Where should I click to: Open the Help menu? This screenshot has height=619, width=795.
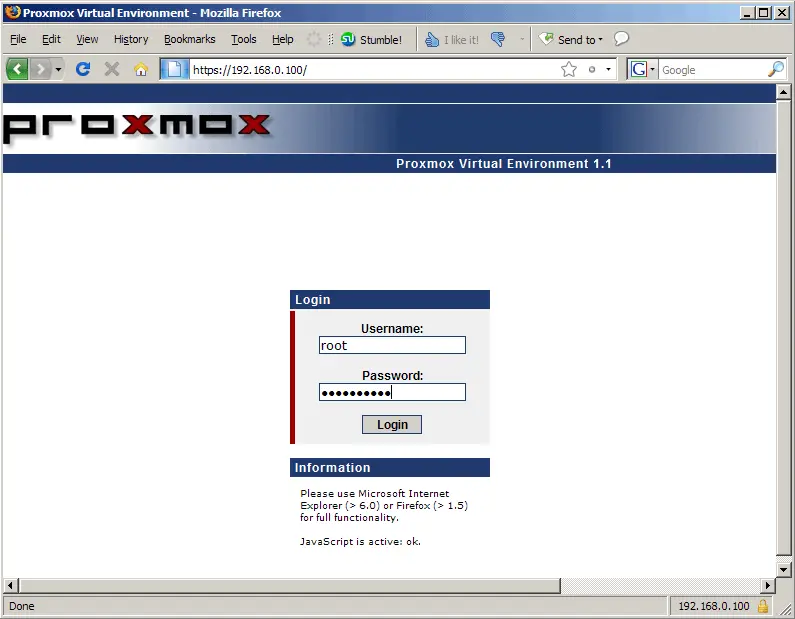click(282, 39)
